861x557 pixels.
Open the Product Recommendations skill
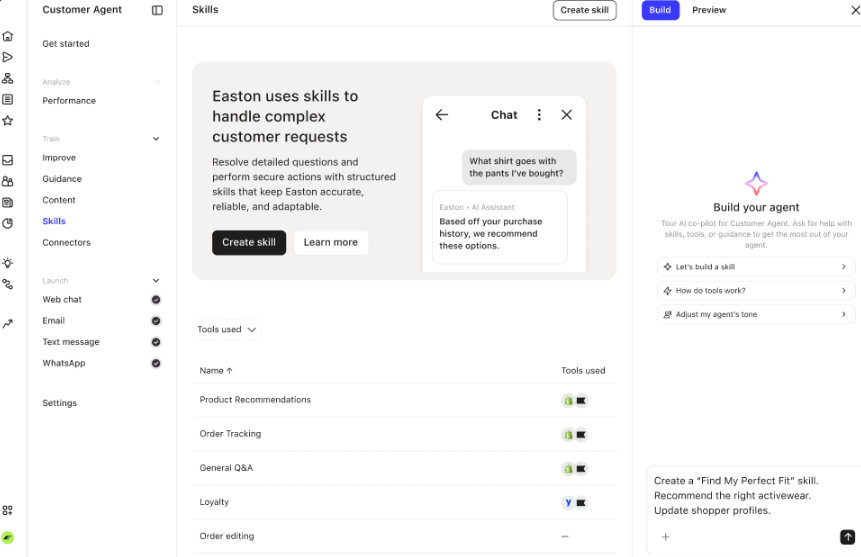(404, 400)
